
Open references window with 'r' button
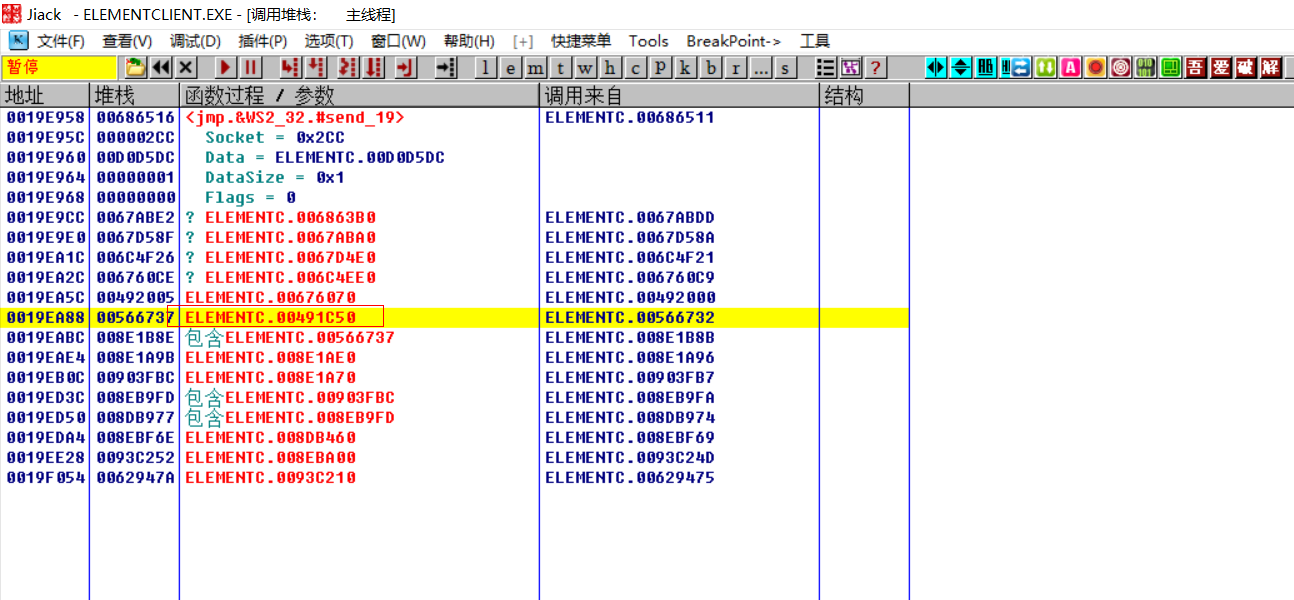(x=736, y=67)
